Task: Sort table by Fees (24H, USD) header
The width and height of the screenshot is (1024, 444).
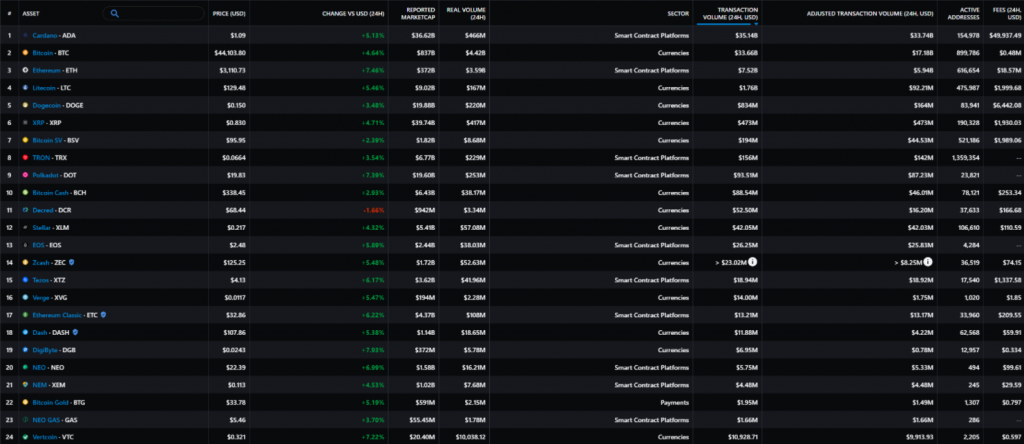Action: (x=1006, y=13)
